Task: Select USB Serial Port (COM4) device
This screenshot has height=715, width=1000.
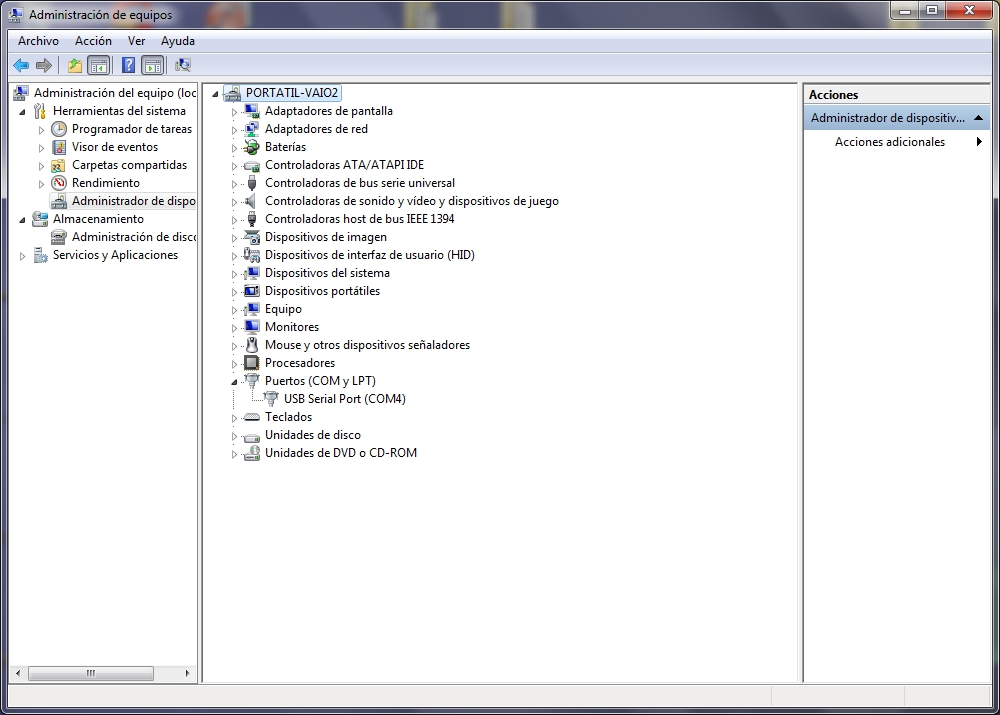Action: pos(344,399)
